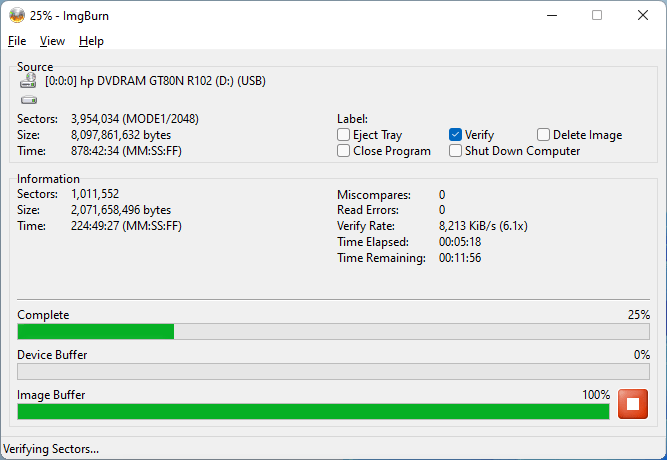This screenshot has width=667, height=460.
Task: Open the Help menu
Action: point(91,41)
